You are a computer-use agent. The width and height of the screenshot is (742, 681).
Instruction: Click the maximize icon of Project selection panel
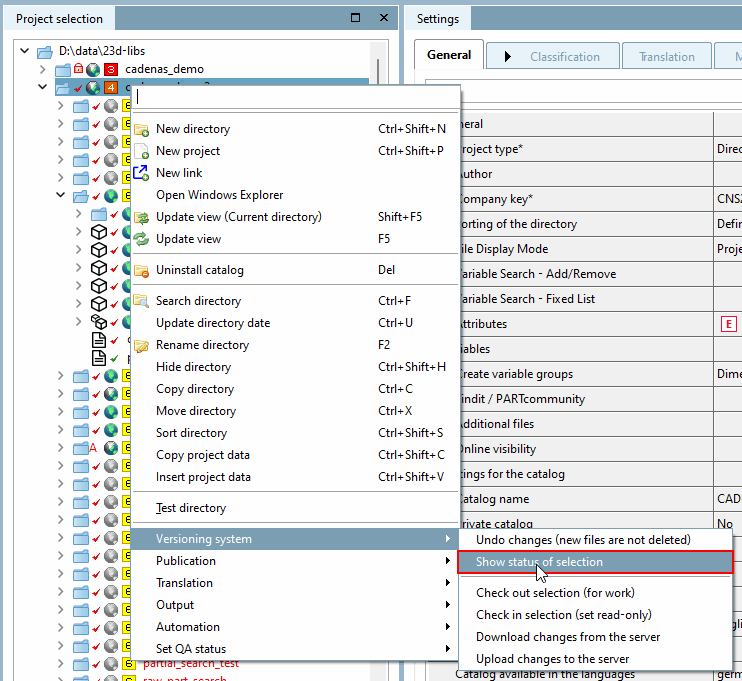pyautogui.click(x=355, y=18)
